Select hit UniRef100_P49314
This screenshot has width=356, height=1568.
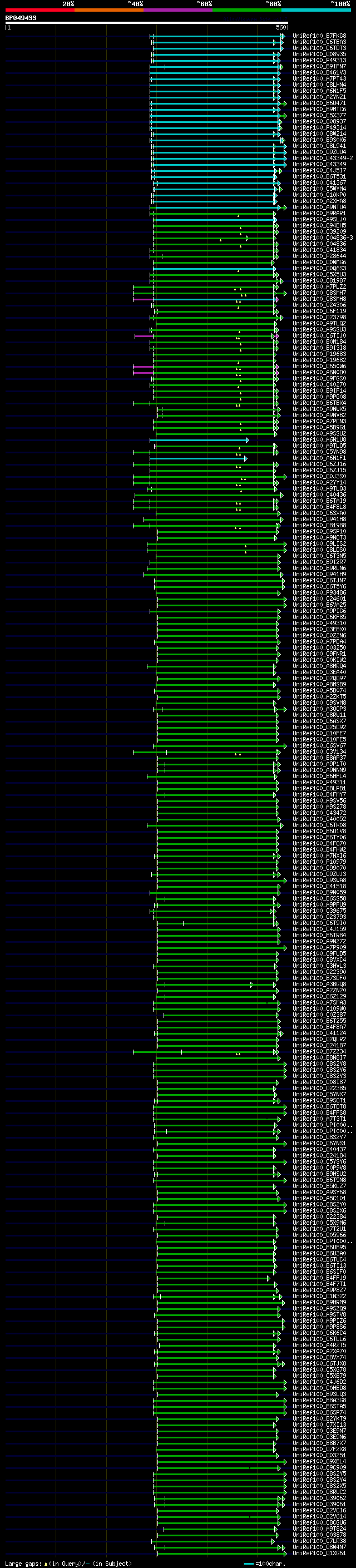click(319, 128)
